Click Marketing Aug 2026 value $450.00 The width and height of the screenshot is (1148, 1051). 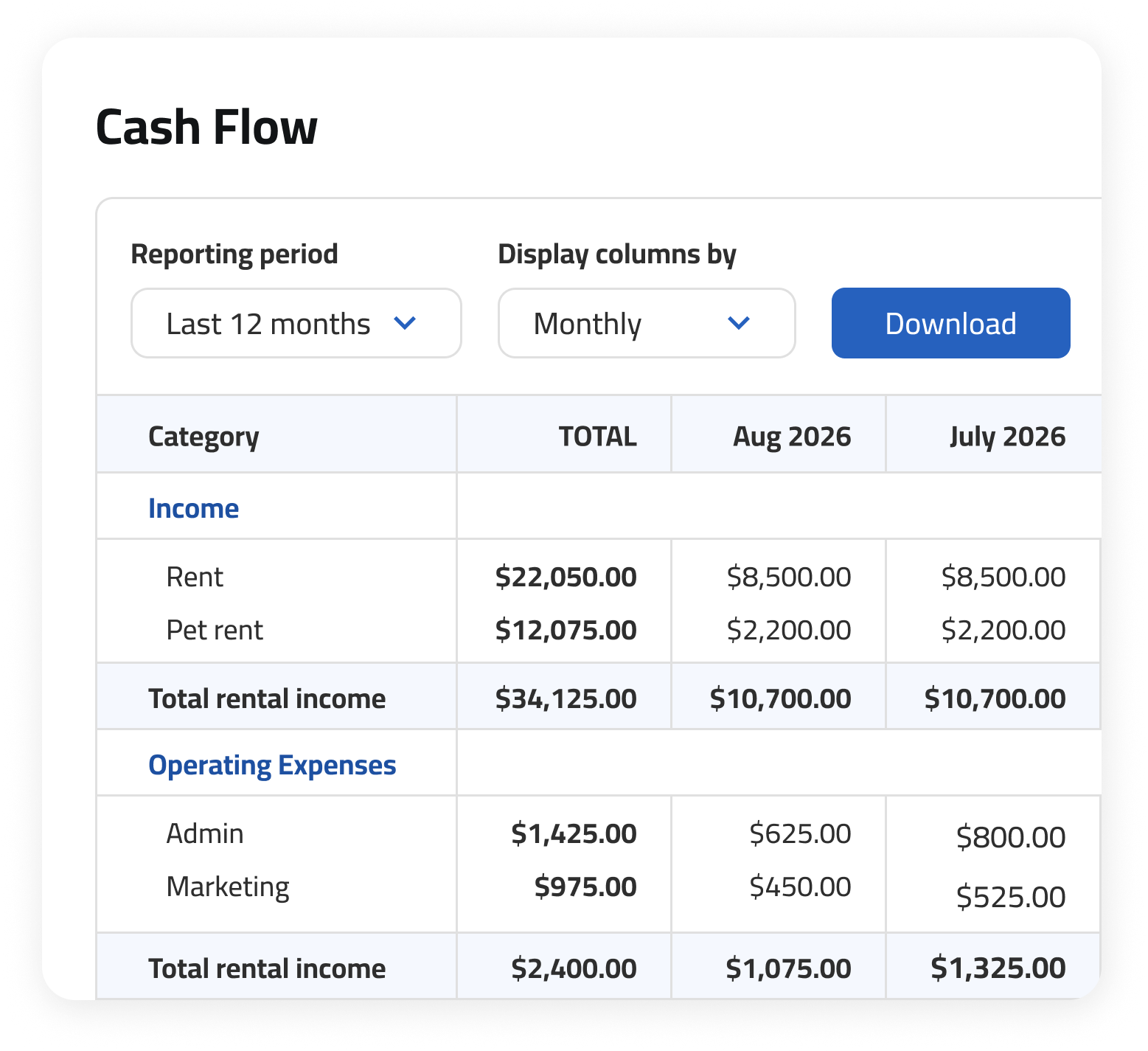click(x=800, y=887)
